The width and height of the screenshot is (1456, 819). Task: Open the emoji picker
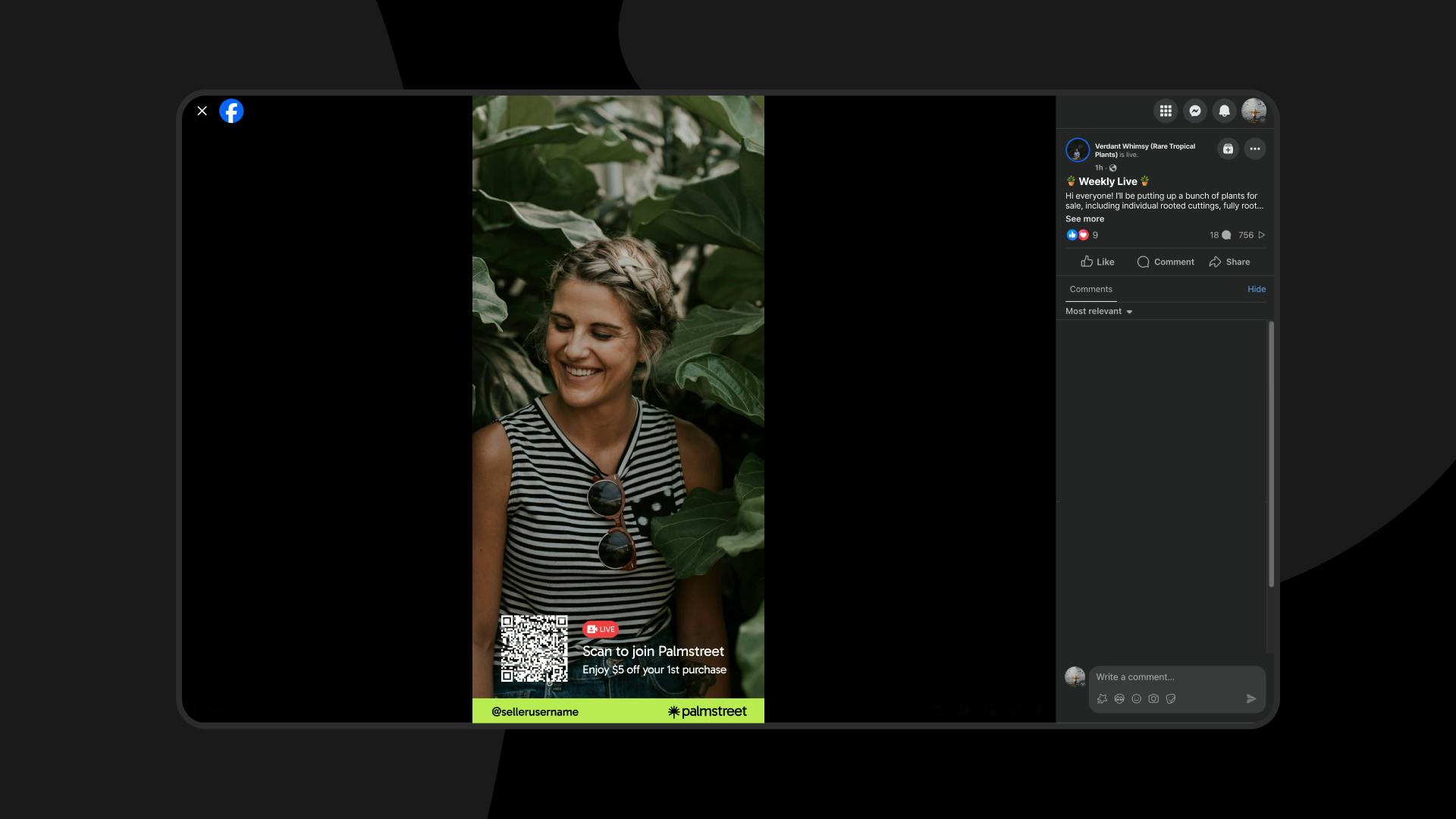[x=1136, y=699]
